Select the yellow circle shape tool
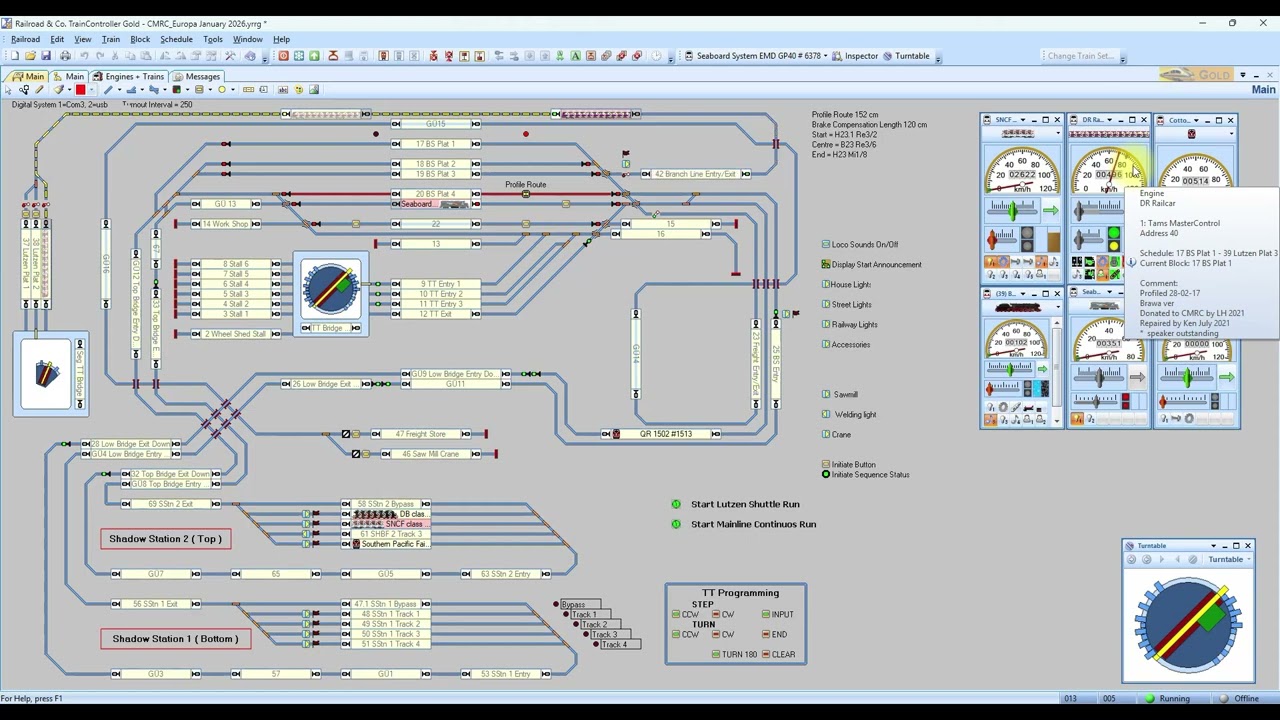 [222, 90]
